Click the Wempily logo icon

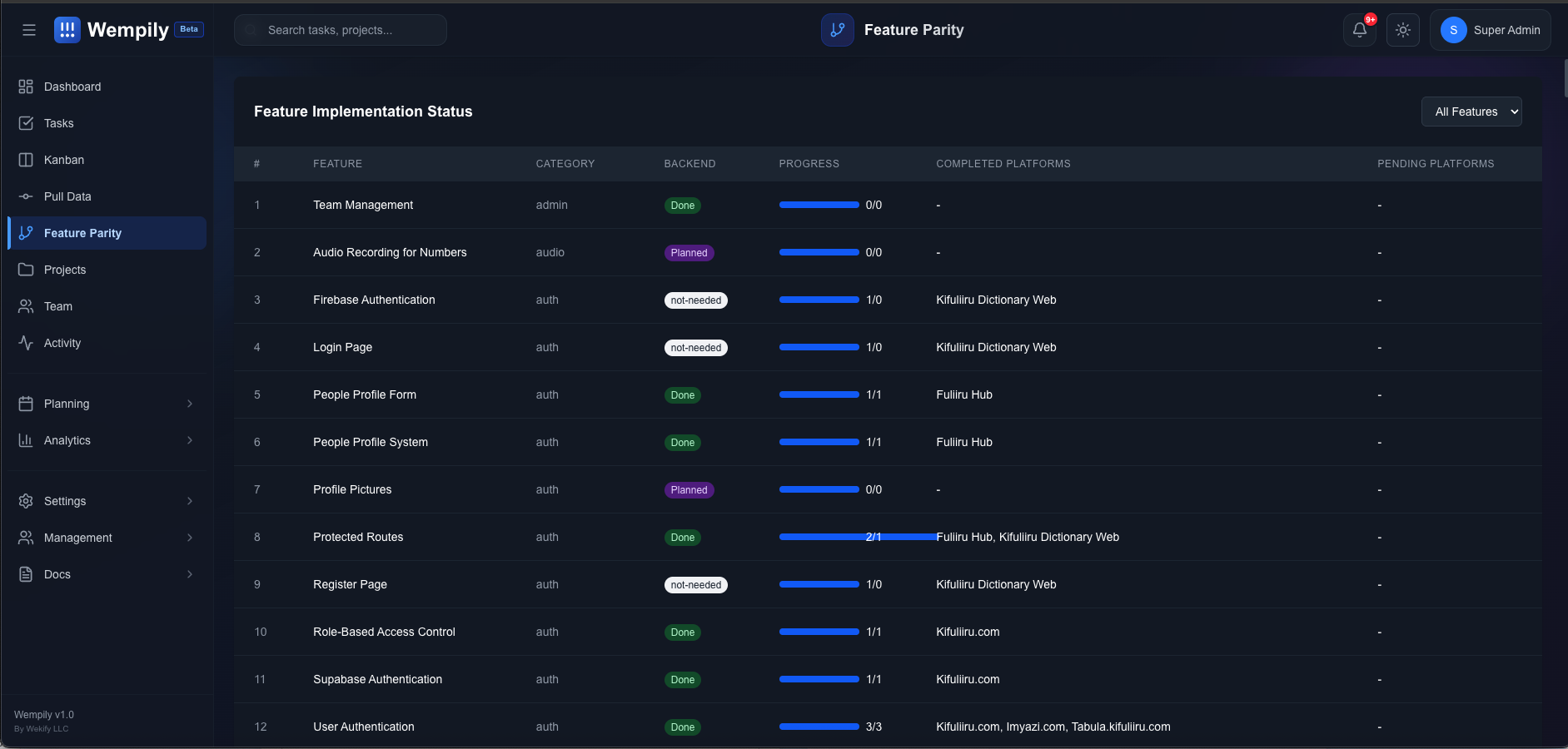[67, 30]
